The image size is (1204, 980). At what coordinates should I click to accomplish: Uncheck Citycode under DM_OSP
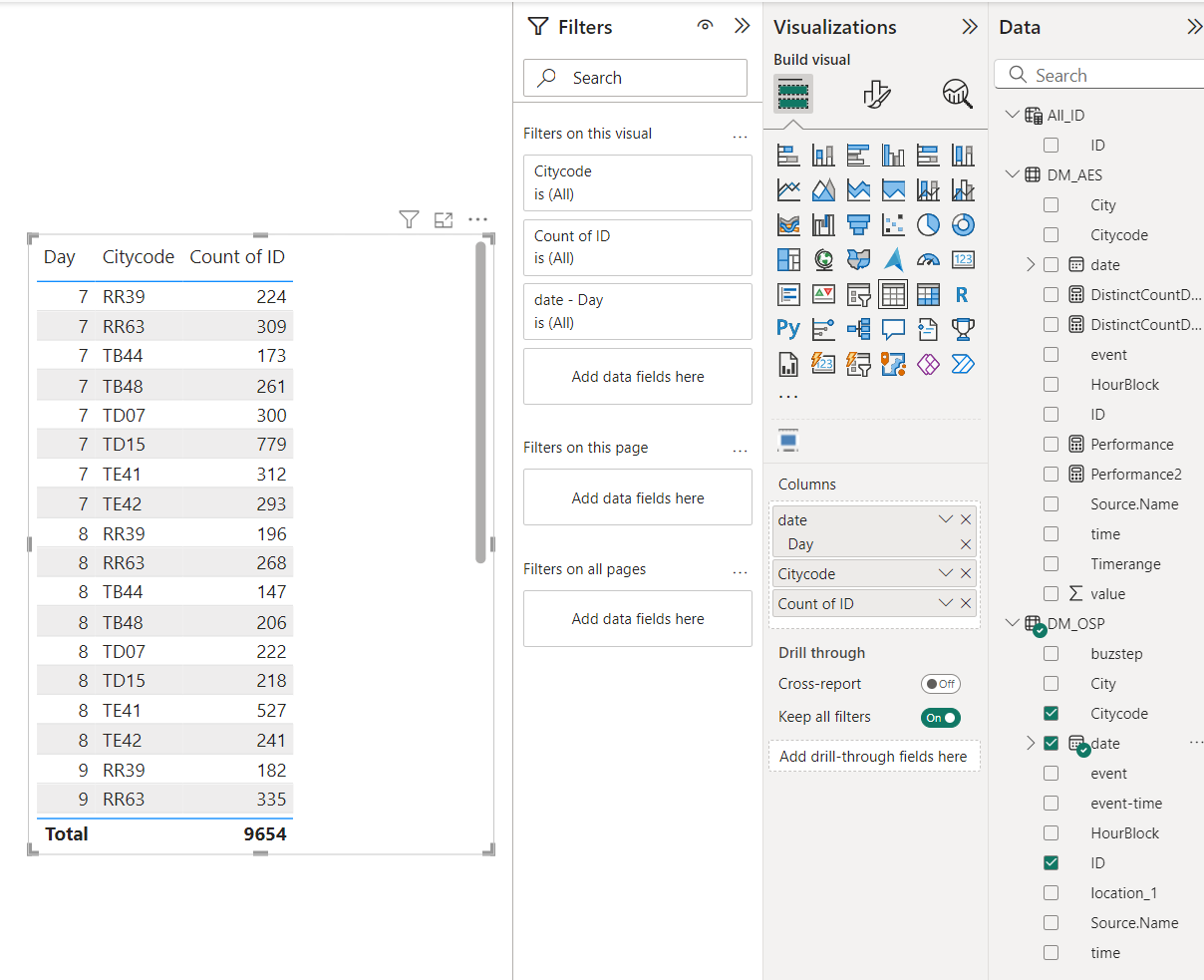point(1051,713)
